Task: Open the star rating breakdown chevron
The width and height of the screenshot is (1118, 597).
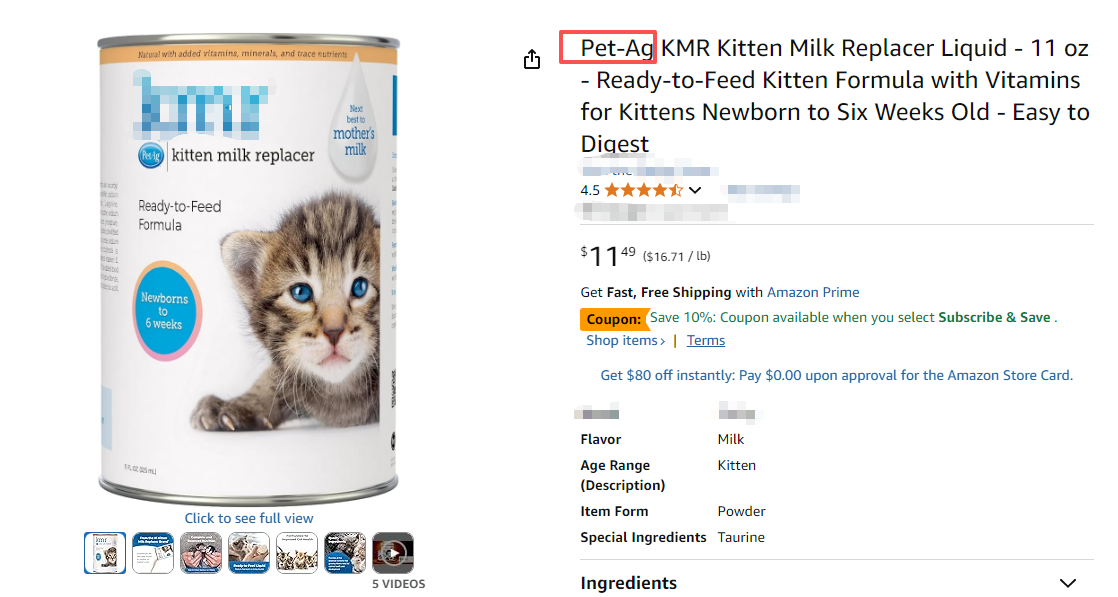Action: click(x=695, y=190)
